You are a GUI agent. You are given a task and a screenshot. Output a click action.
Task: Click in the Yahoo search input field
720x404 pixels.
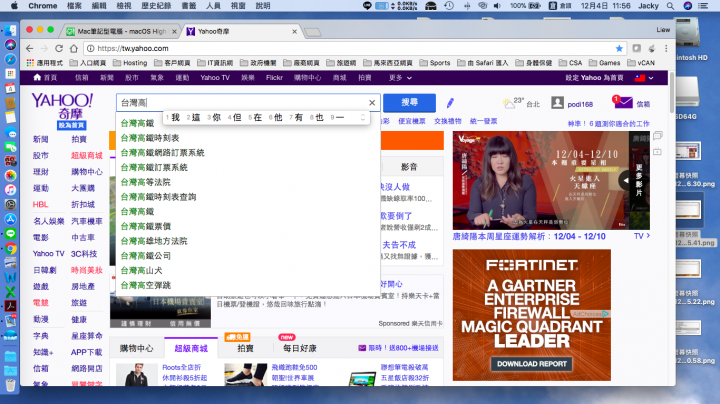pos(248,103)
